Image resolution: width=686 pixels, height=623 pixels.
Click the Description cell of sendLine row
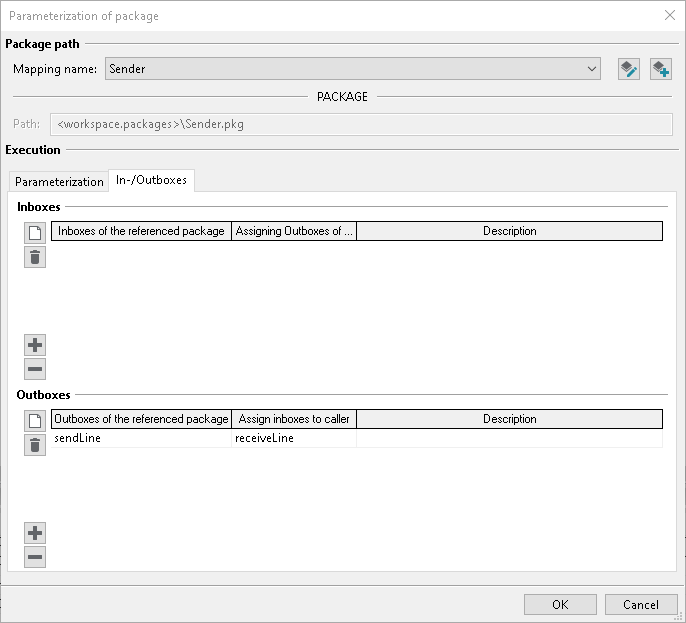510,438
